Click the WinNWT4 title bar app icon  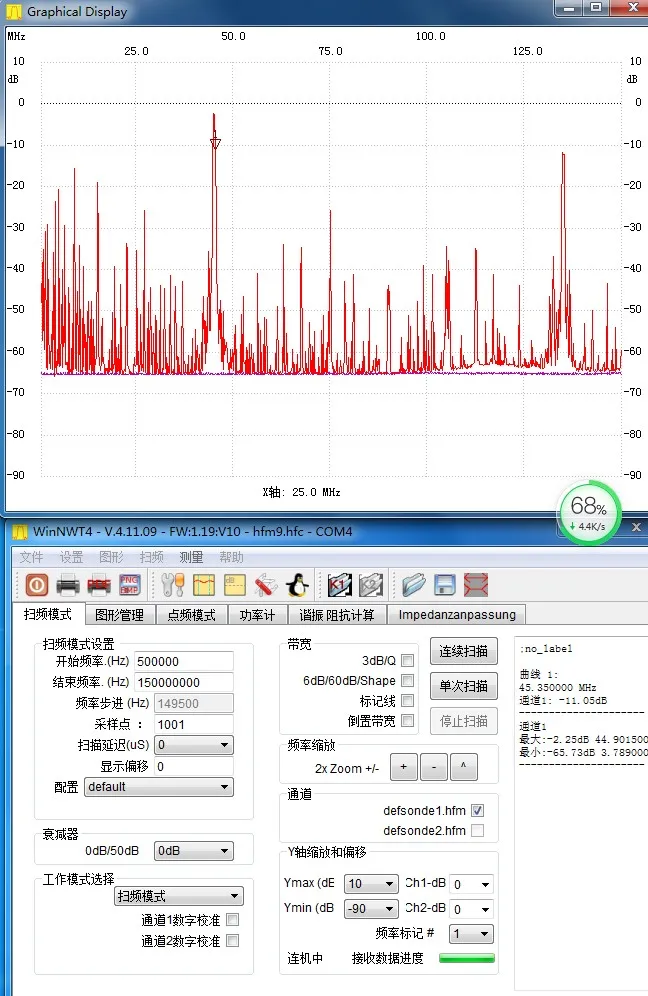coord(20,532)
